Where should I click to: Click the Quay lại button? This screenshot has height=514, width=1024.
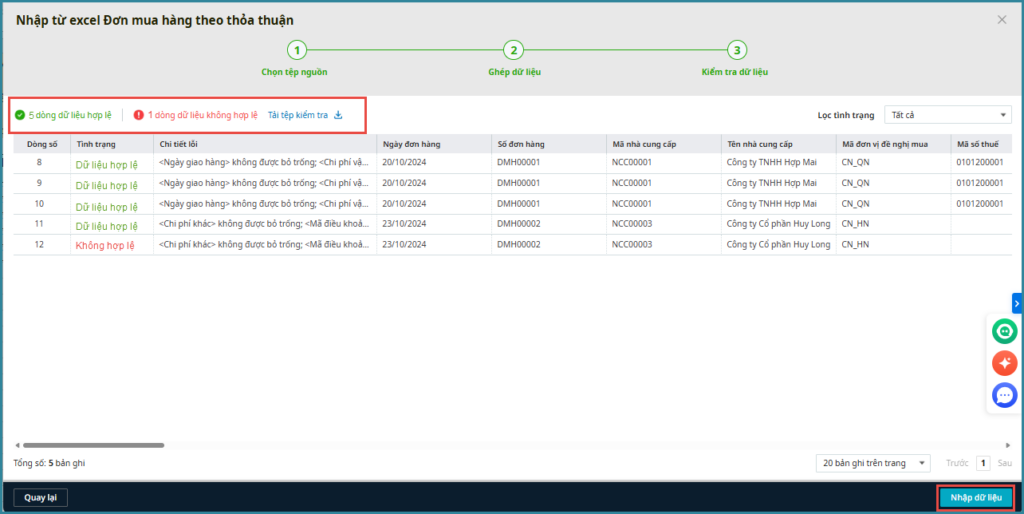coord(40,497)
